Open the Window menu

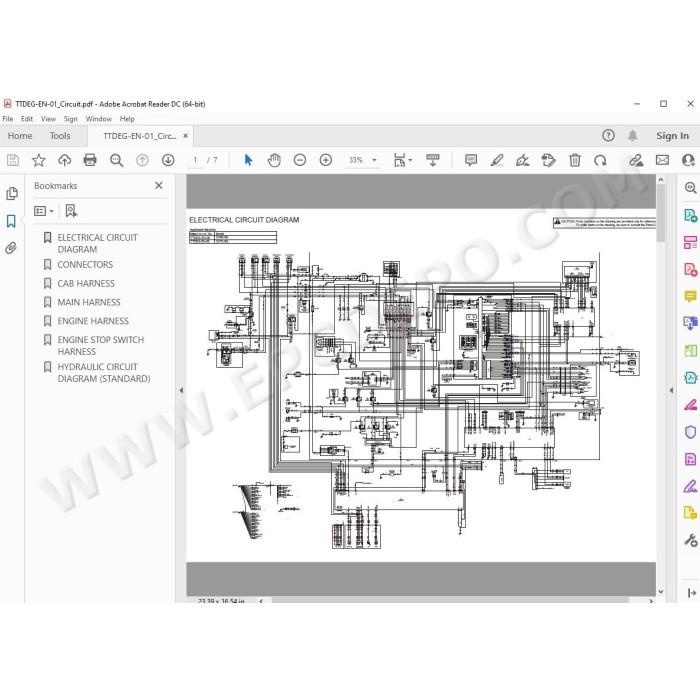tap(99, 119)
